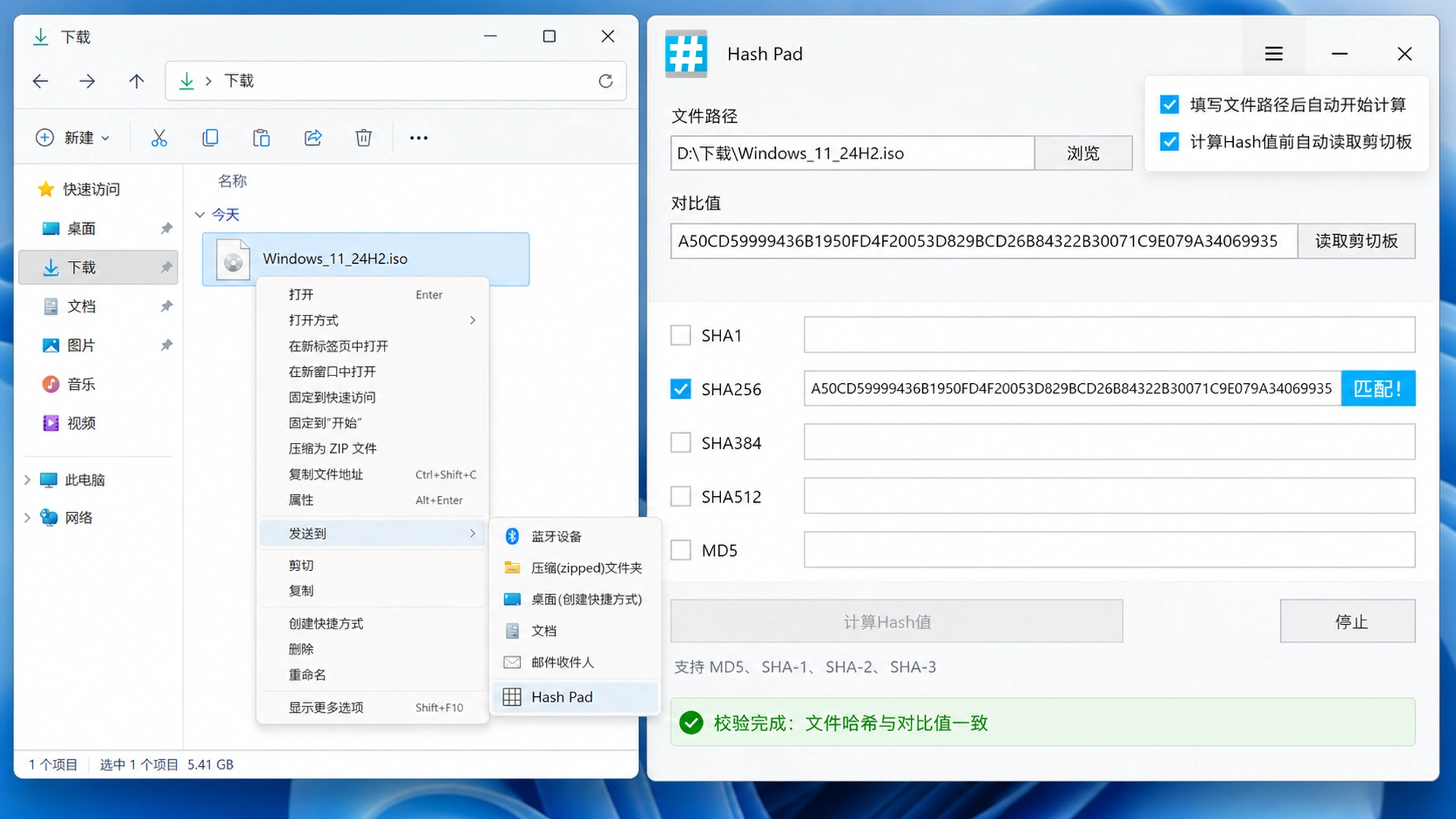Enable the SHA512 checkbox
The image size is (1456, 819).
681,497
